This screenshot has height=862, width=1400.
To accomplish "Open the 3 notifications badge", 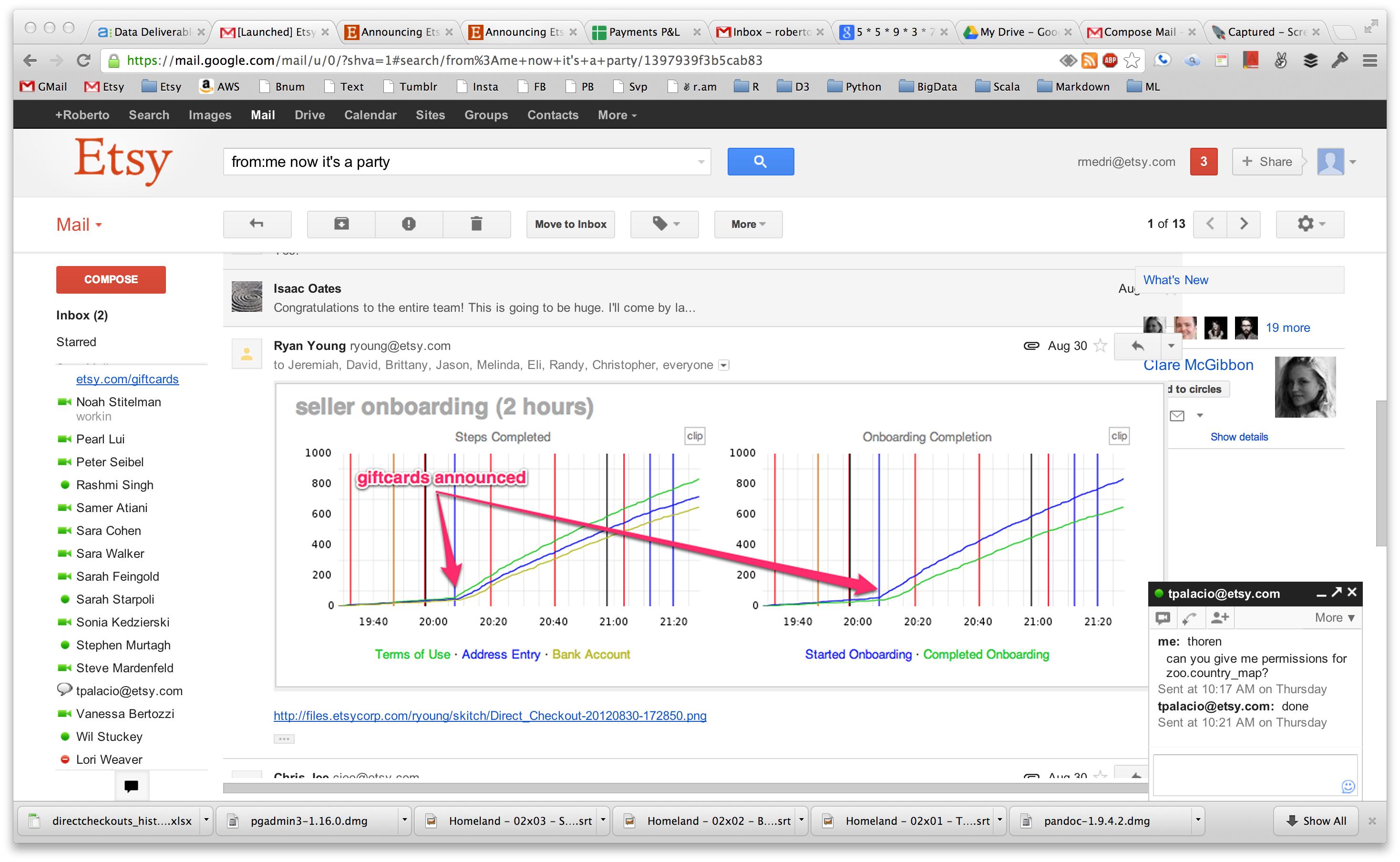I will point(1204,162).
